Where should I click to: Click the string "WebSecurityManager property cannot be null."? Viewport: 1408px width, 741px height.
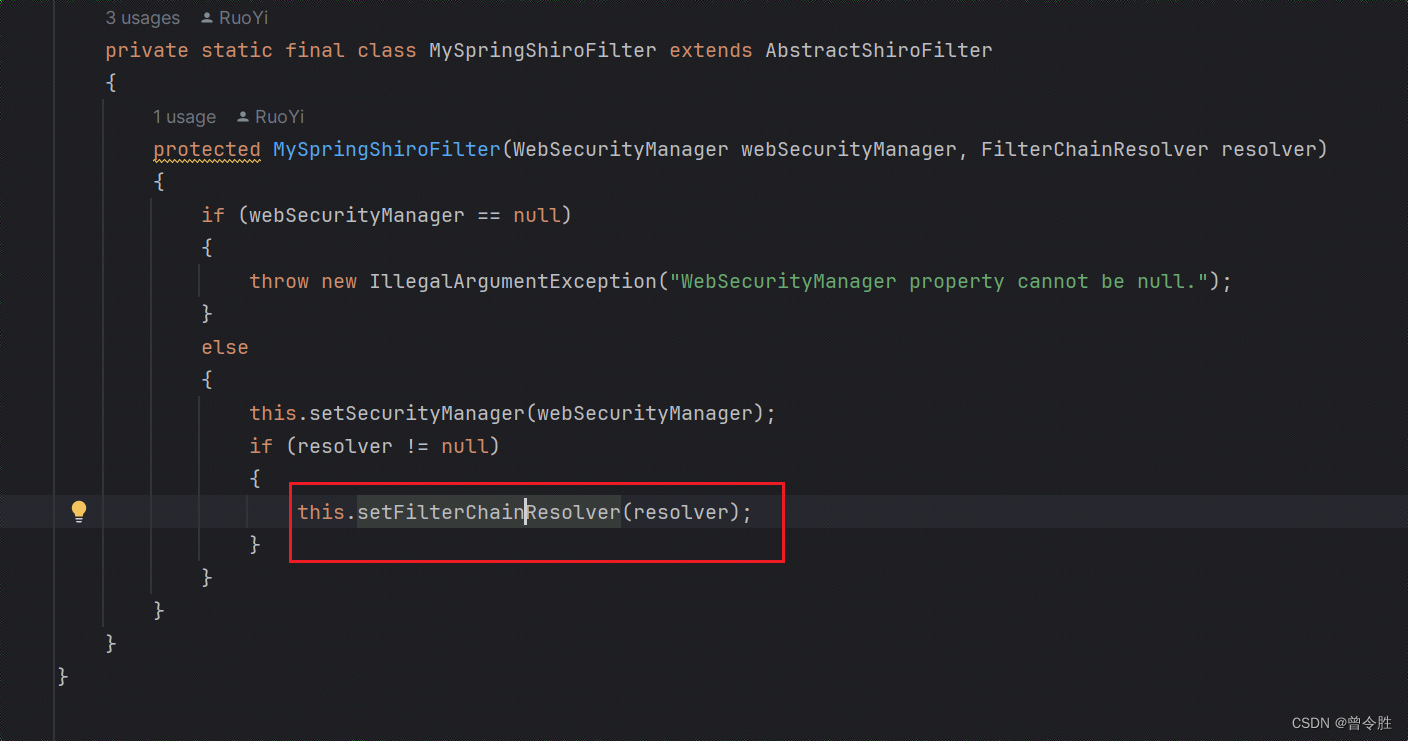point(939,281)
